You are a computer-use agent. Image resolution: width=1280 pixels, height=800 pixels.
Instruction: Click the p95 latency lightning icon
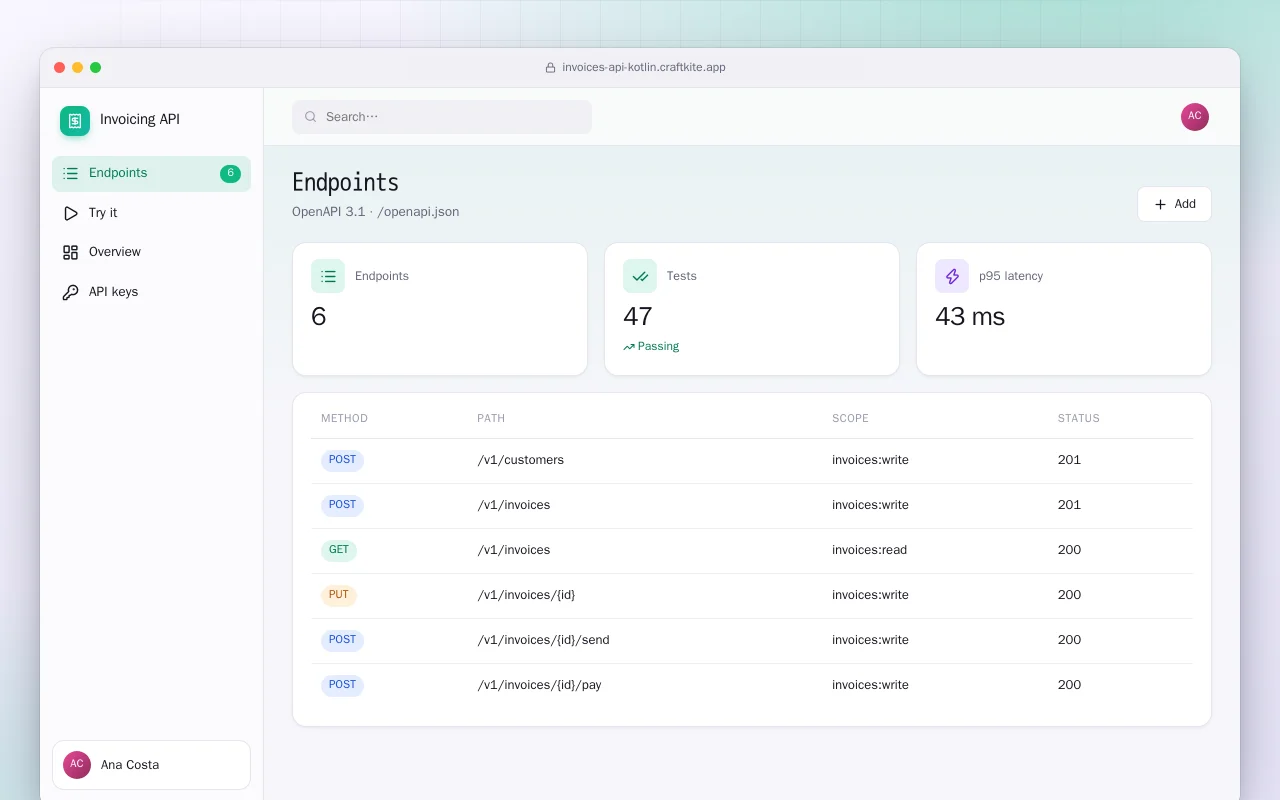click(952, 276)
